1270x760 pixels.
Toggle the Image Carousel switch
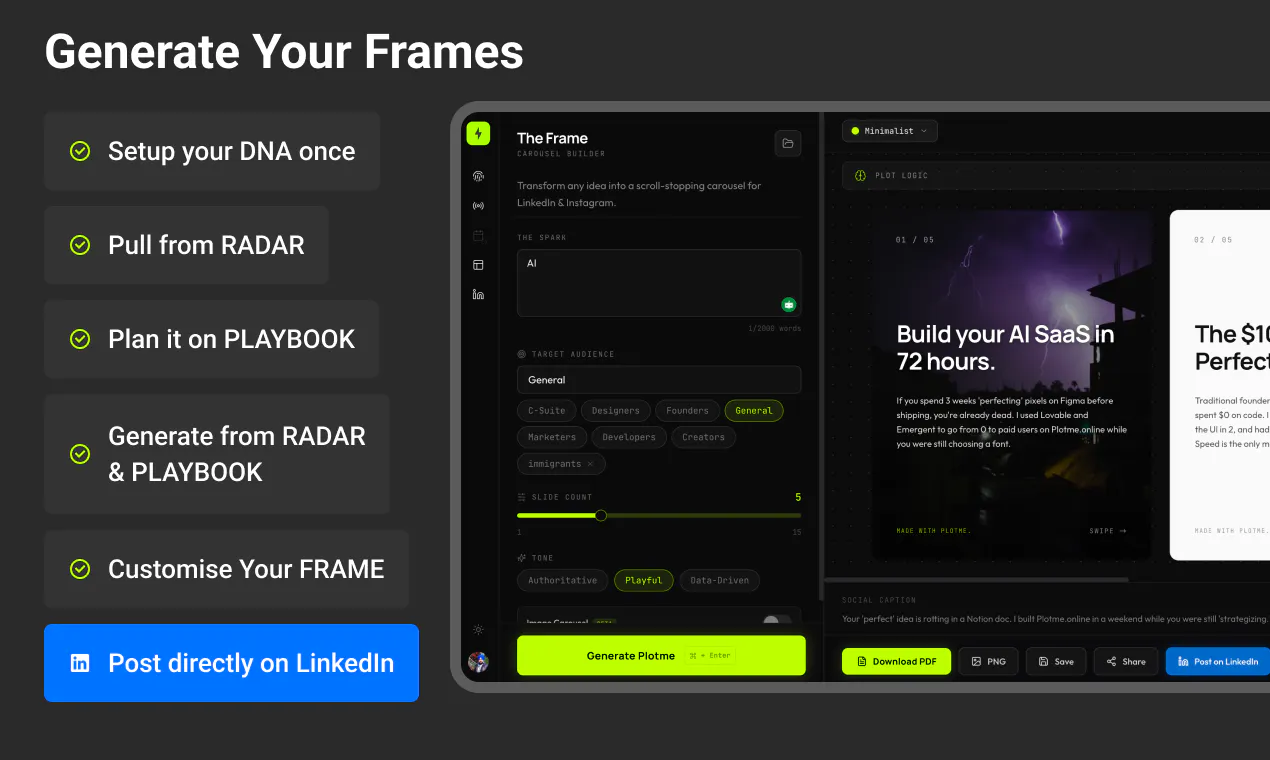777,621
